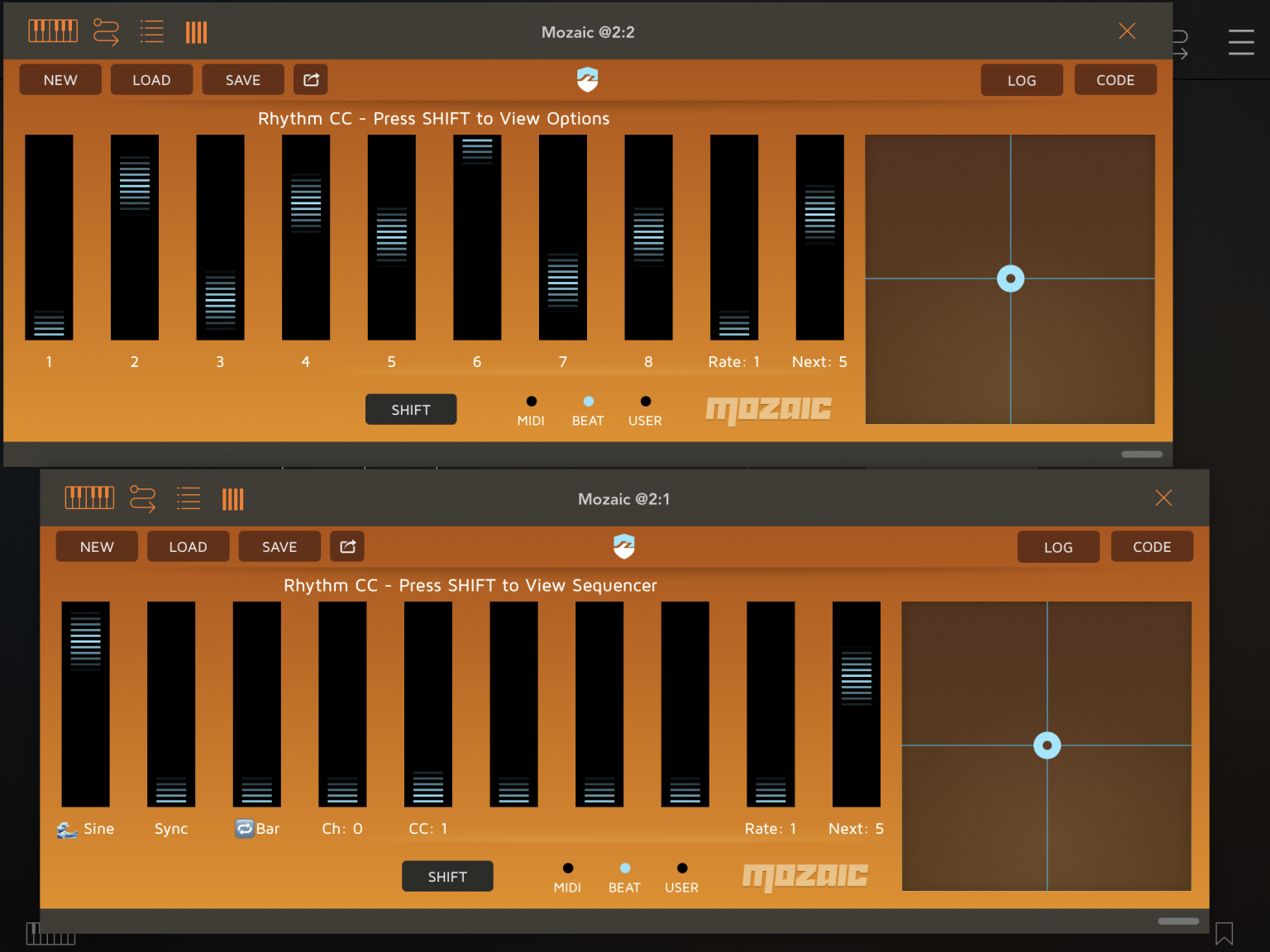Click slider 6 in Mozaic @2:2 sequencer
The image size is (1270, 952).
coord(477,237)
